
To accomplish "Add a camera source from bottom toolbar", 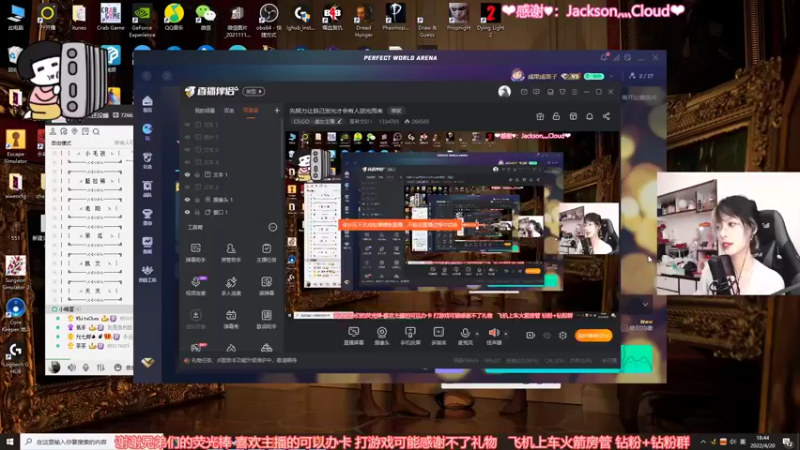I will tap(382, 335).
